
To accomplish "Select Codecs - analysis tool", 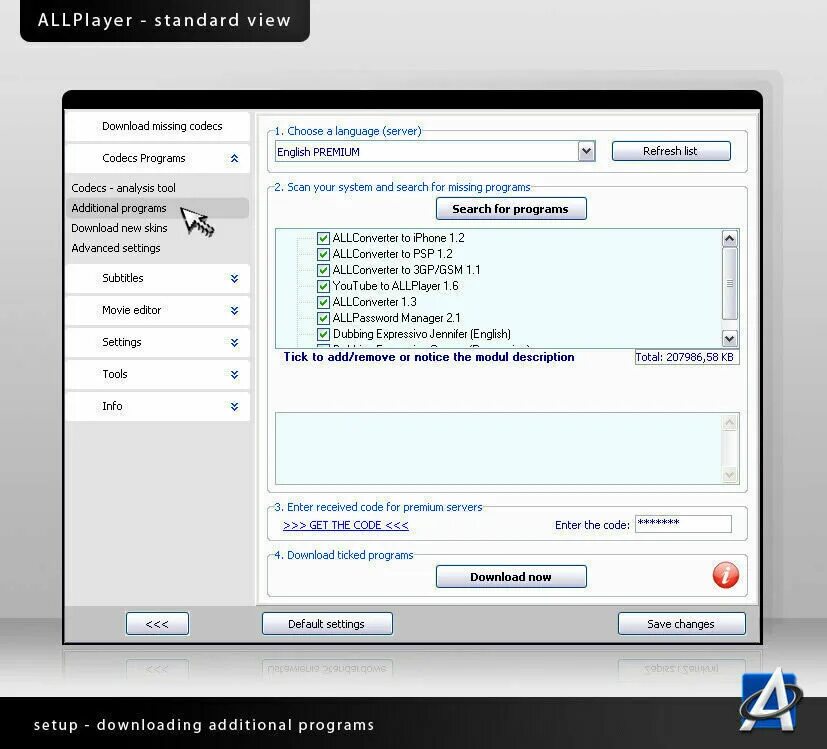I will coord(123,188).
